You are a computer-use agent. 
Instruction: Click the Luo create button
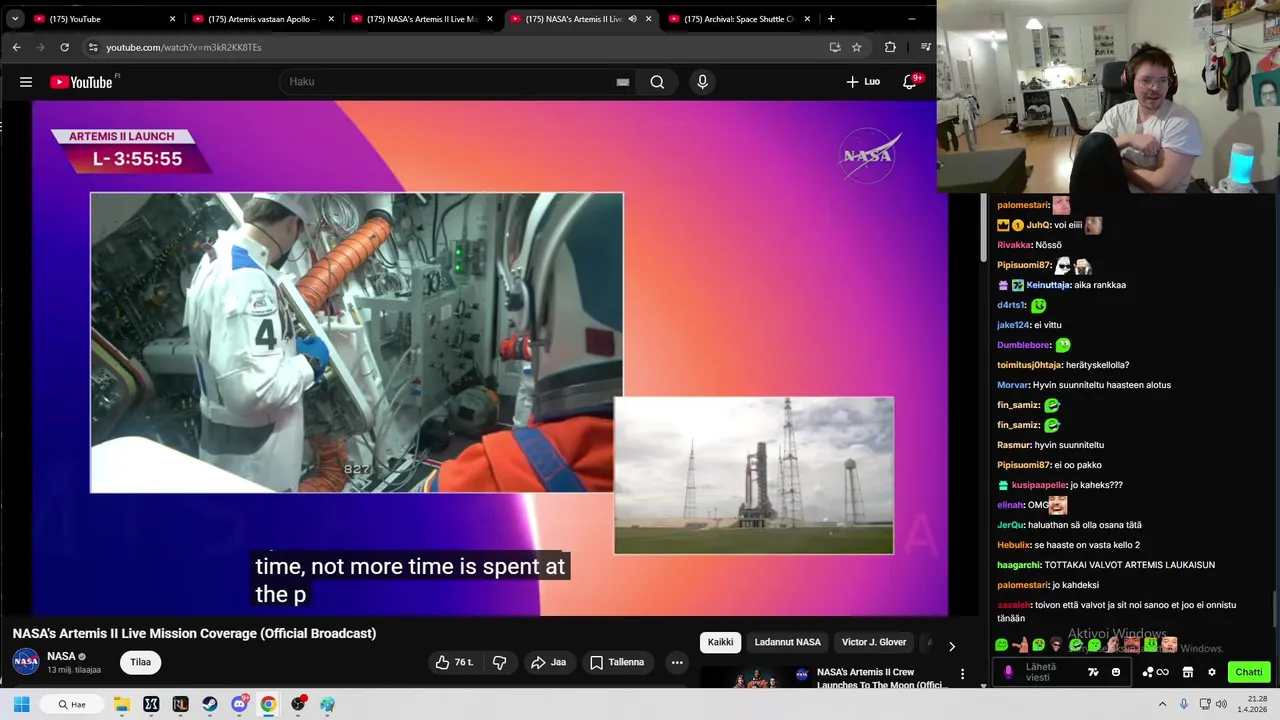click(863, 82)
